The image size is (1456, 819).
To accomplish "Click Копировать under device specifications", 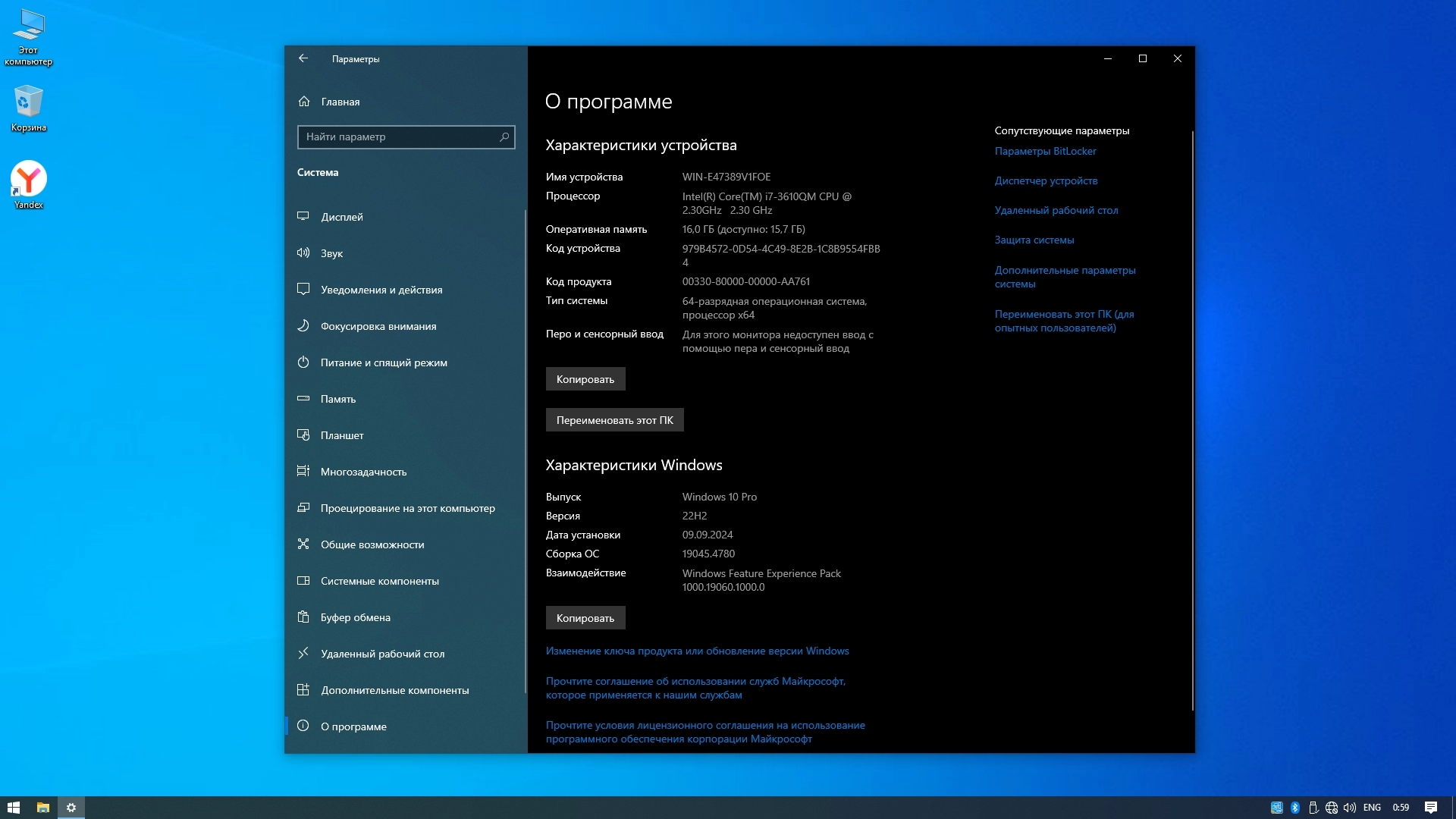I will pos(585,379).
